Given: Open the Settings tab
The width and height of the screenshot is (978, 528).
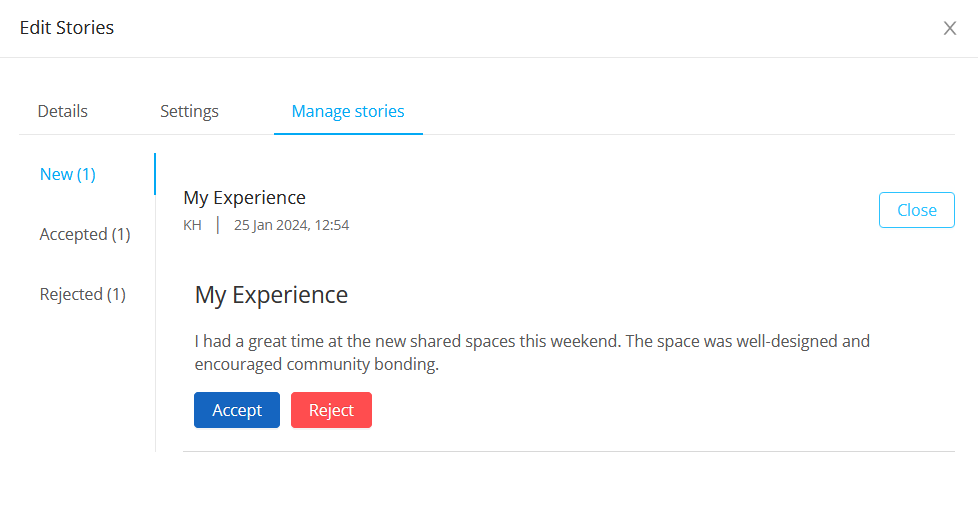Looking at the screenshot, I should click(x=189, y=111).
